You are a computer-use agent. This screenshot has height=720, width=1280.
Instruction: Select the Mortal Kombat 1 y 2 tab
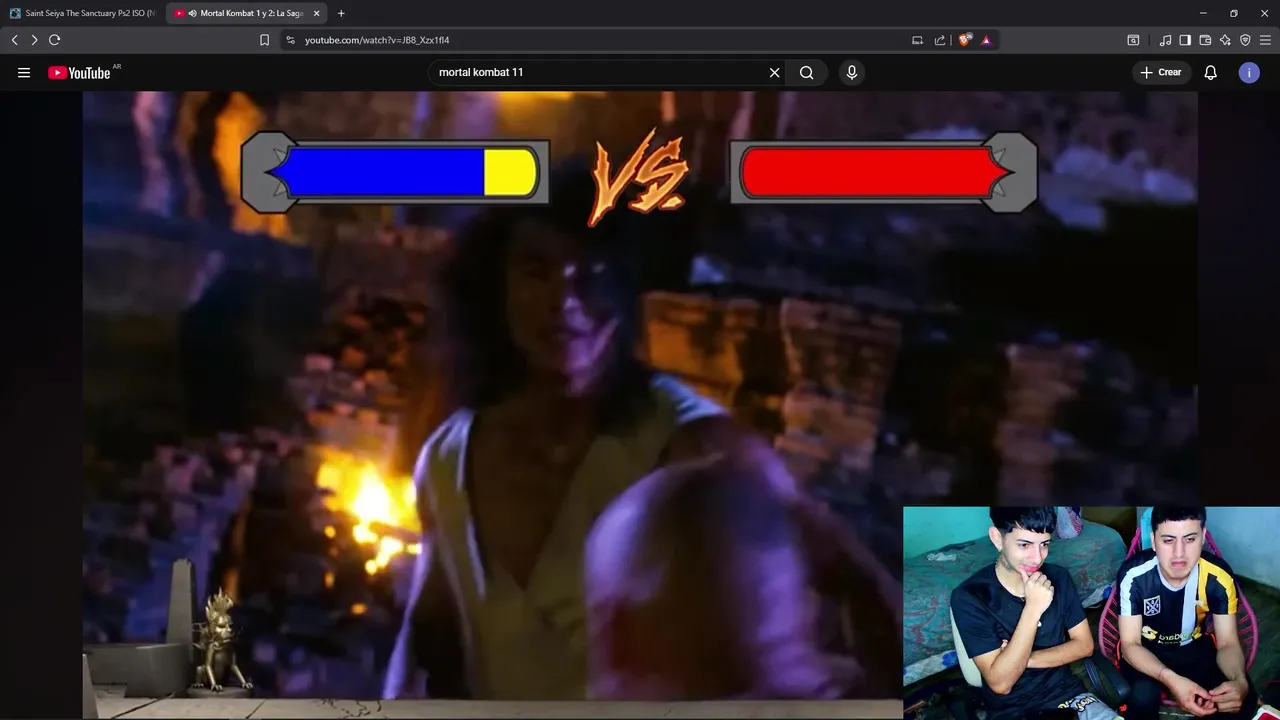tap(247, 13)
